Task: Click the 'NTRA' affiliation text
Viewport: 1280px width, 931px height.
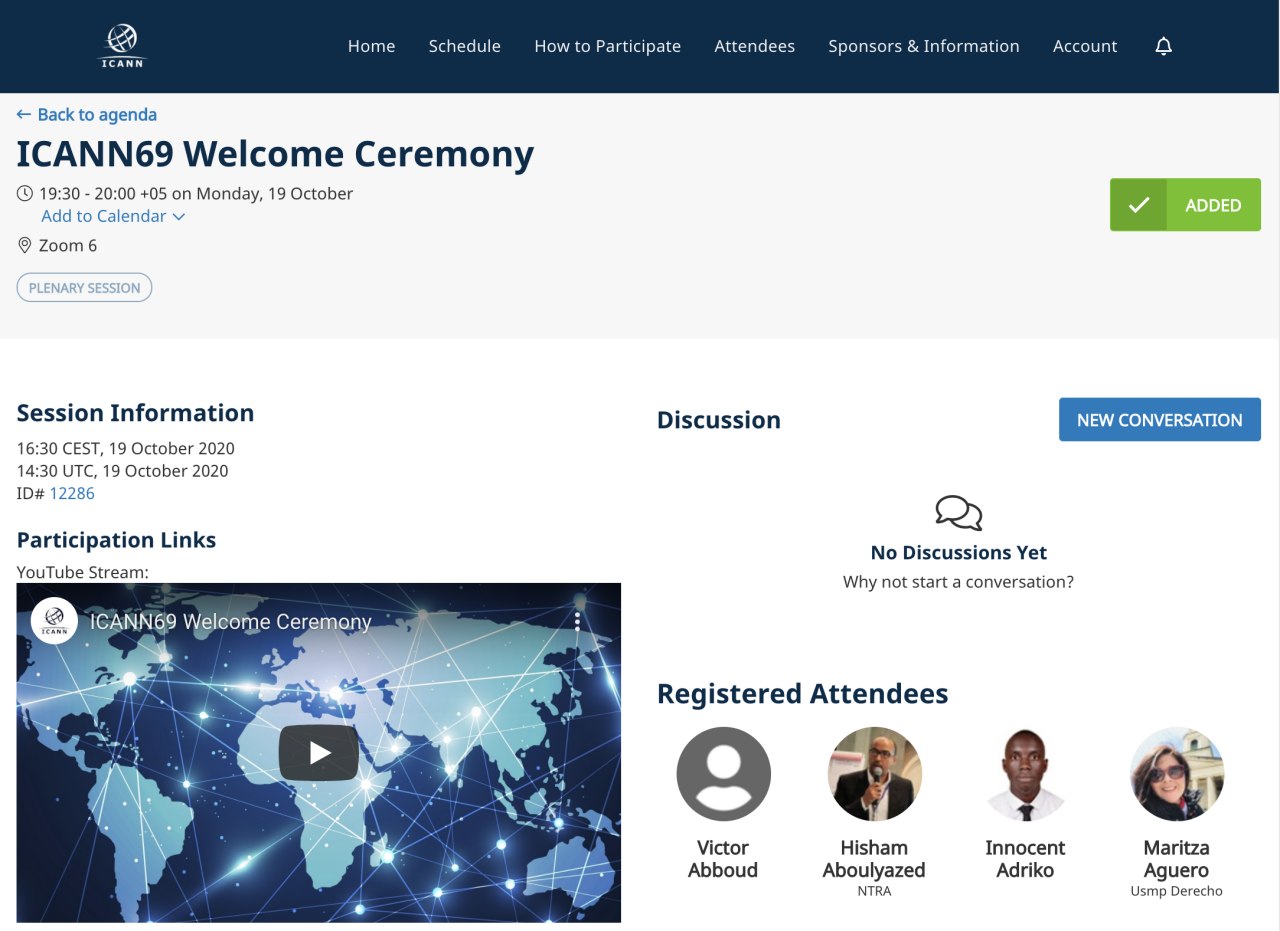Action: (874, 891)
